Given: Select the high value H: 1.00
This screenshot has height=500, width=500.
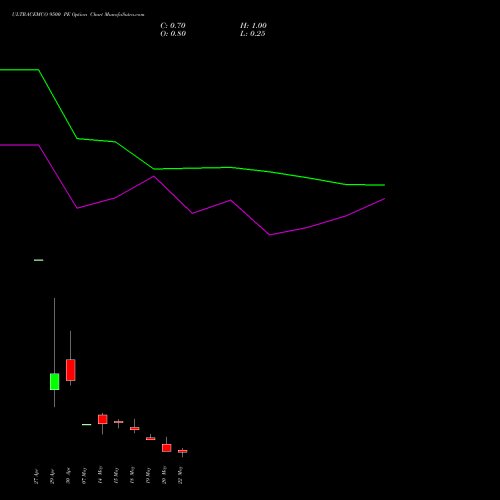Looking at the screenshot, I should pos(253,26).
